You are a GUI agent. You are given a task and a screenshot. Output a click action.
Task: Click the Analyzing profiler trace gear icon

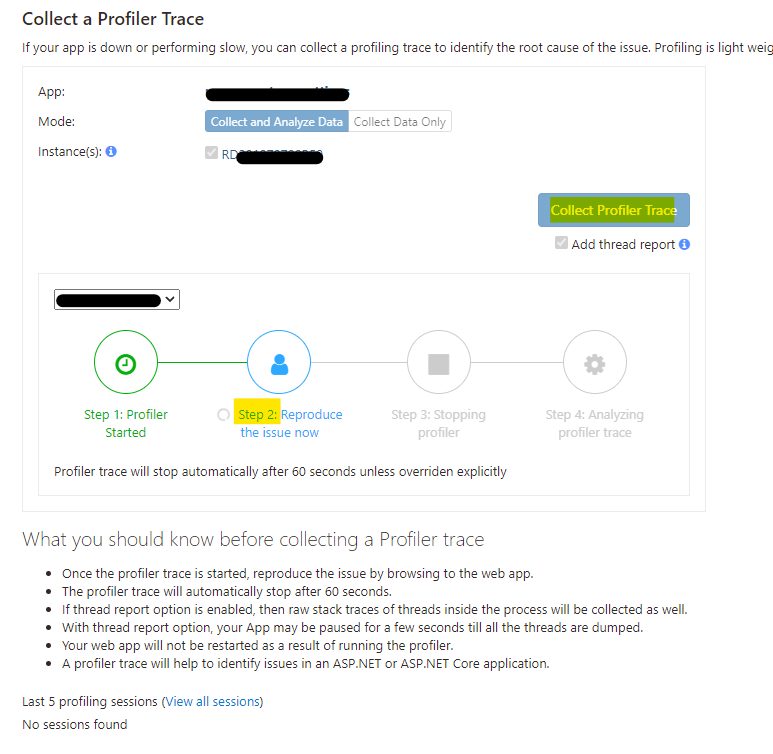point(595,364)
